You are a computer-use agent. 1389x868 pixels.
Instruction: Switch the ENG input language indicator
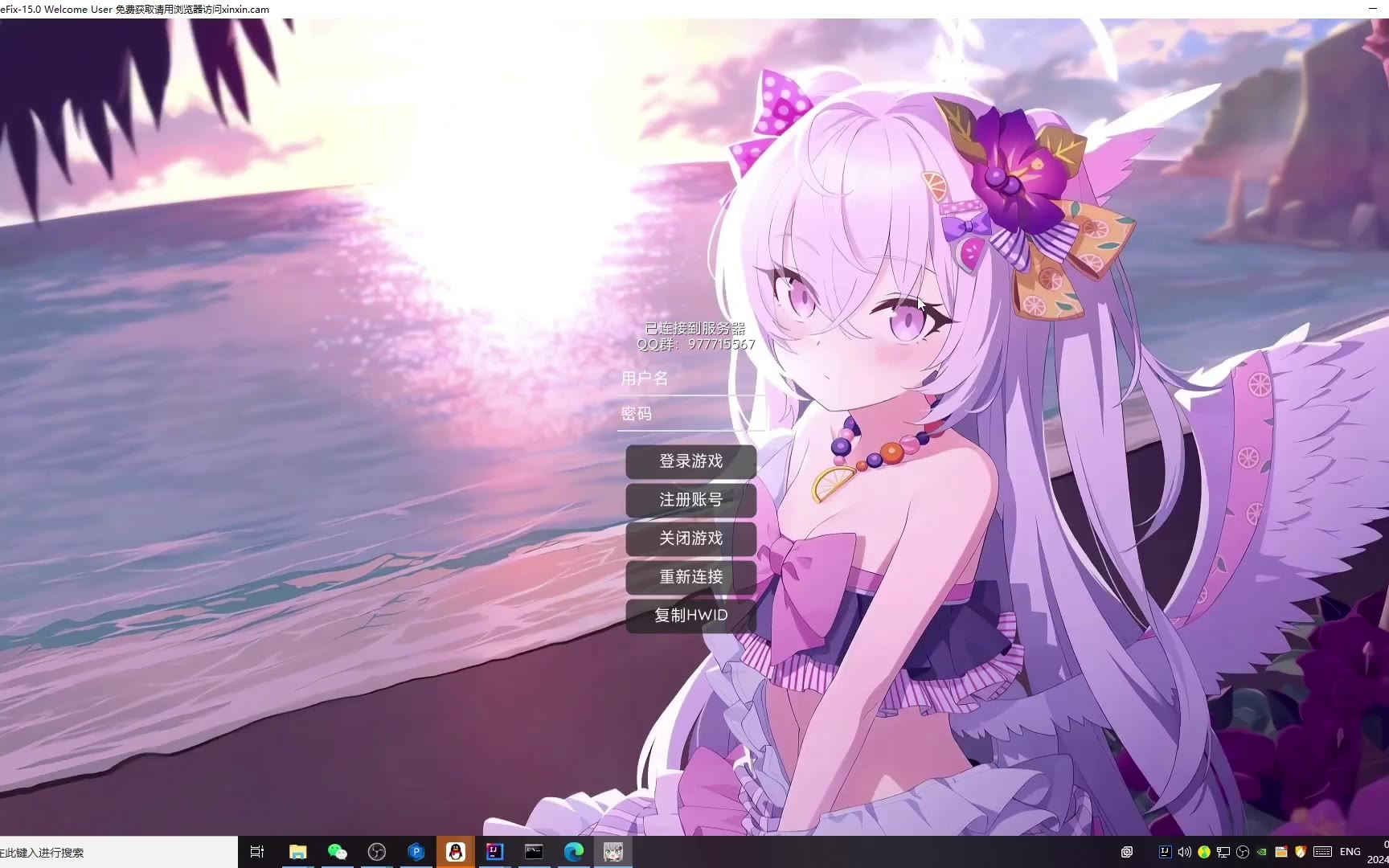[x=1350, y=852]
